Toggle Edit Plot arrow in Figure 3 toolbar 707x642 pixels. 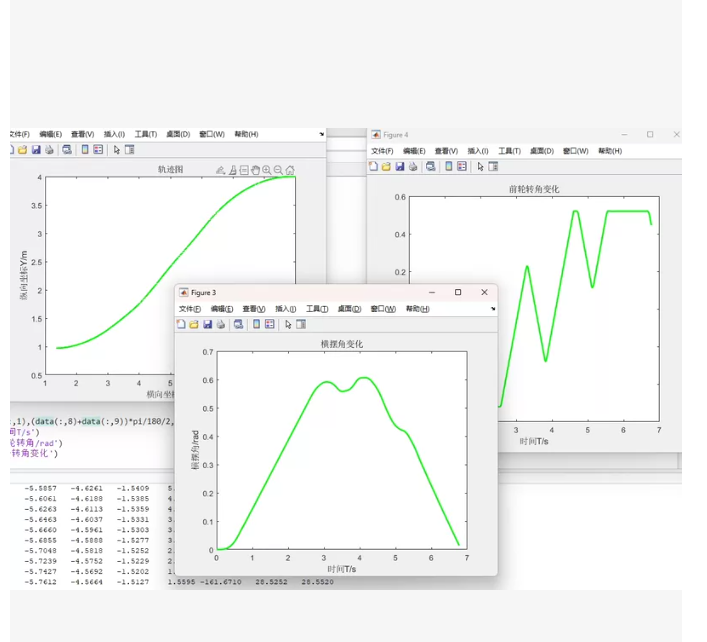click(288, 324)
